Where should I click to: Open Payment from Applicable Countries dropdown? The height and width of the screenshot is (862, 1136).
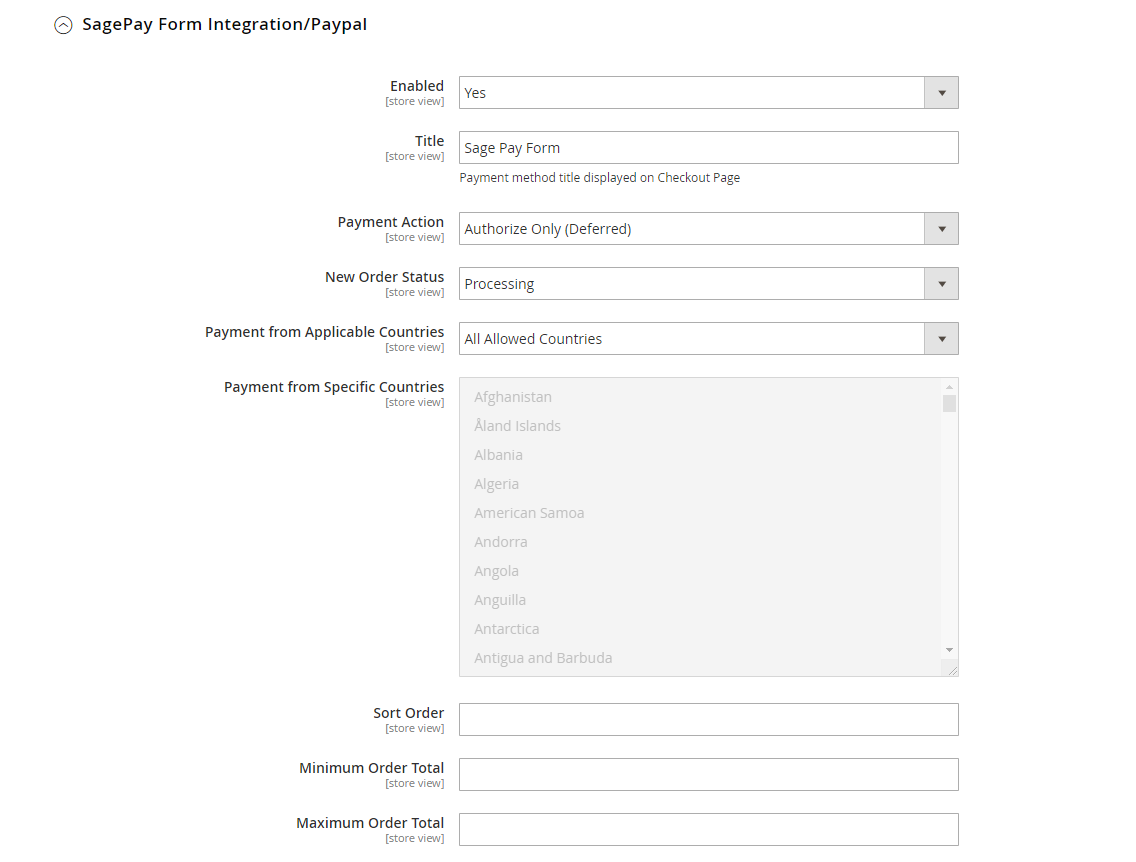pos(708,339)
